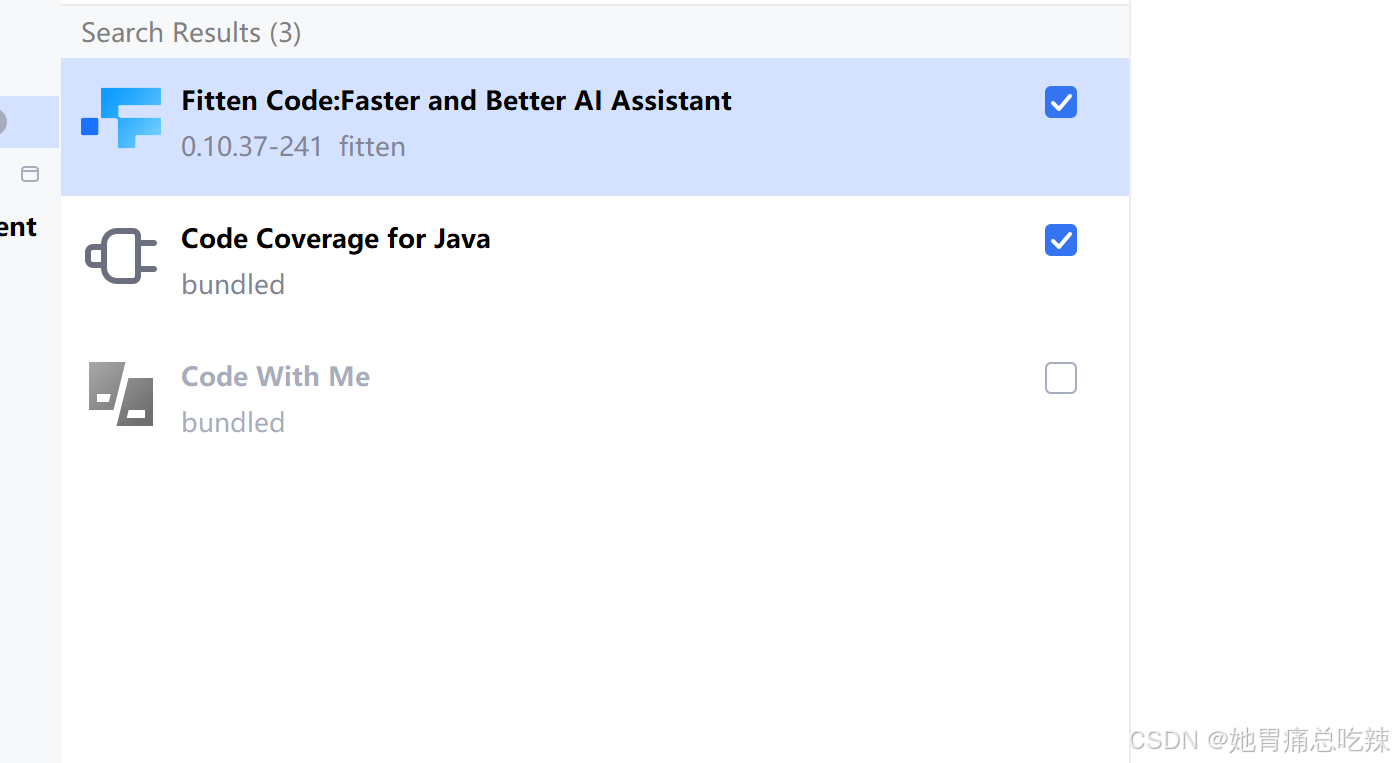This screenshot has height=763, width=1394.
Task: Click the small window icon in left sidebar
Action: click(30, 174)
